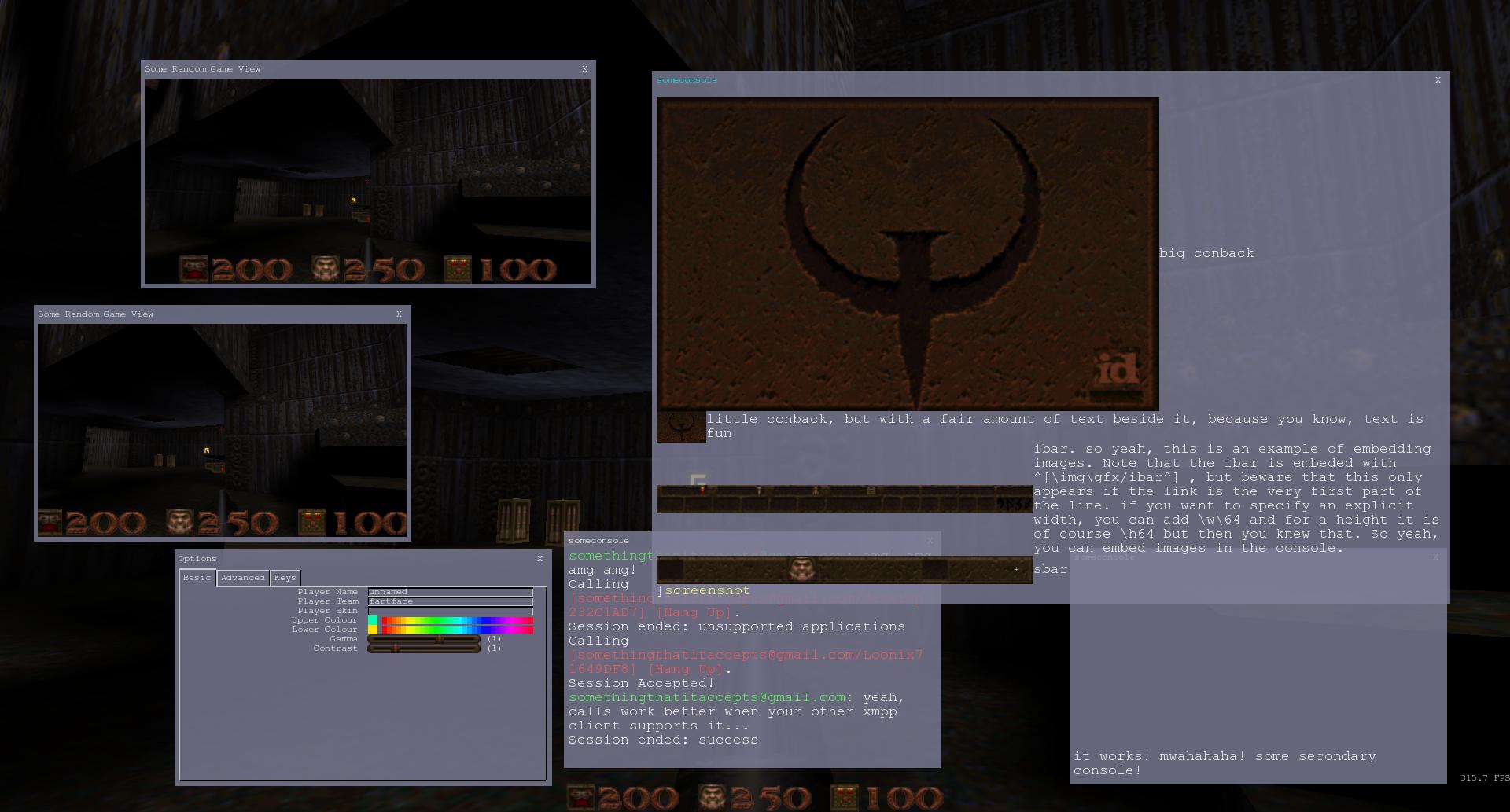Viewport: 1510px width, 812px height.
Task: Click the player face icon in the main bottom HUD
Action: (x=713, y=798)
